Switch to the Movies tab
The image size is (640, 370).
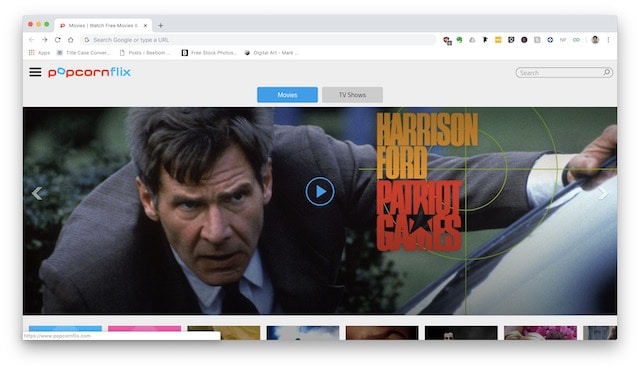pyautogui.click(x=287, y=95)
